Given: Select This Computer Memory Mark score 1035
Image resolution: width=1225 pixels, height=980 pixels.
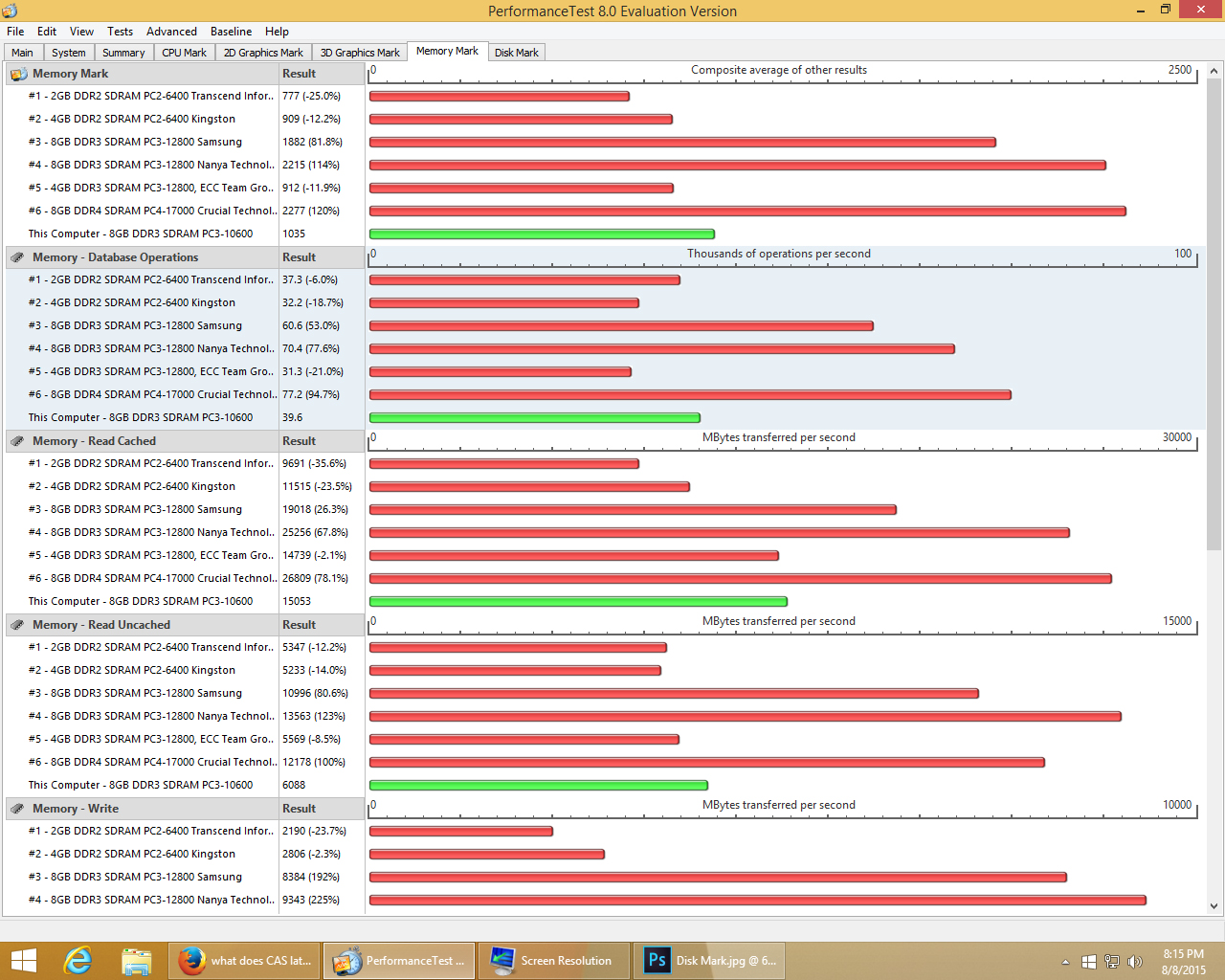Looking at the screenshot, I should pyautogui.click(x=294, y=234).
